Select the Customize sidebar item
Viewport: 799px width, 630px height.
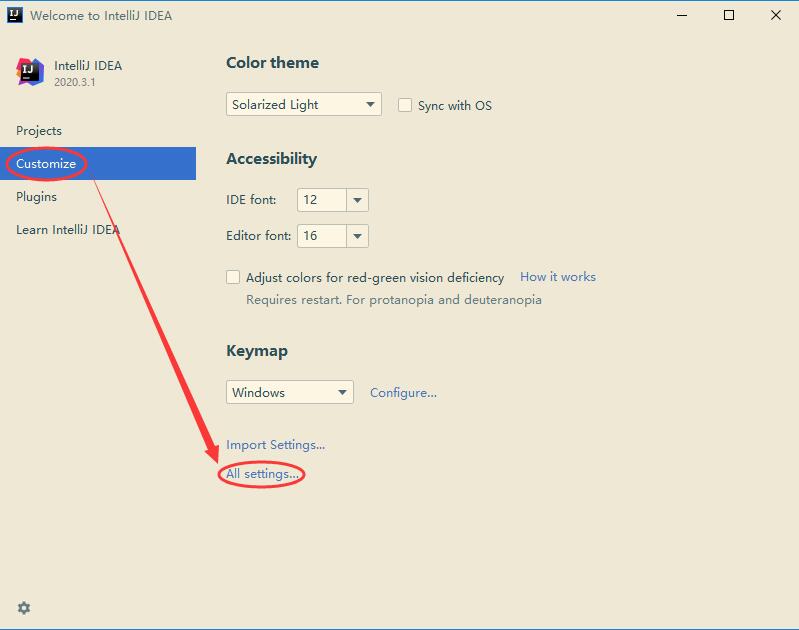coord(98,163)
